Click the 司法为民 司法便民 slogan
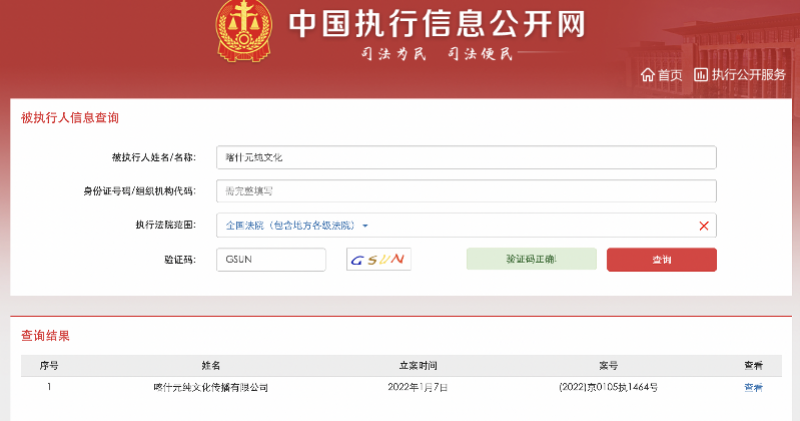This screenshot has height=421, width=800. pyautogui.click(x=437, y=53)
